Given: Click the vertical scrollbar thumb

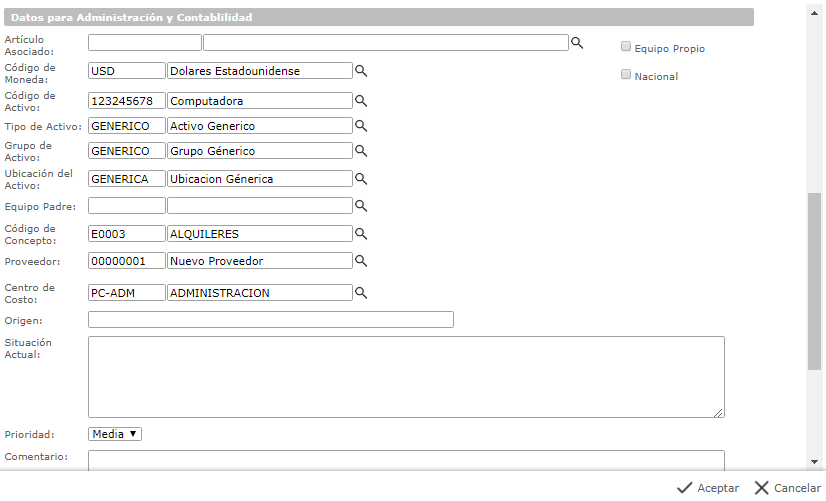Looking at the screenshot, I should pyautogui.click(x=814, y=280).
